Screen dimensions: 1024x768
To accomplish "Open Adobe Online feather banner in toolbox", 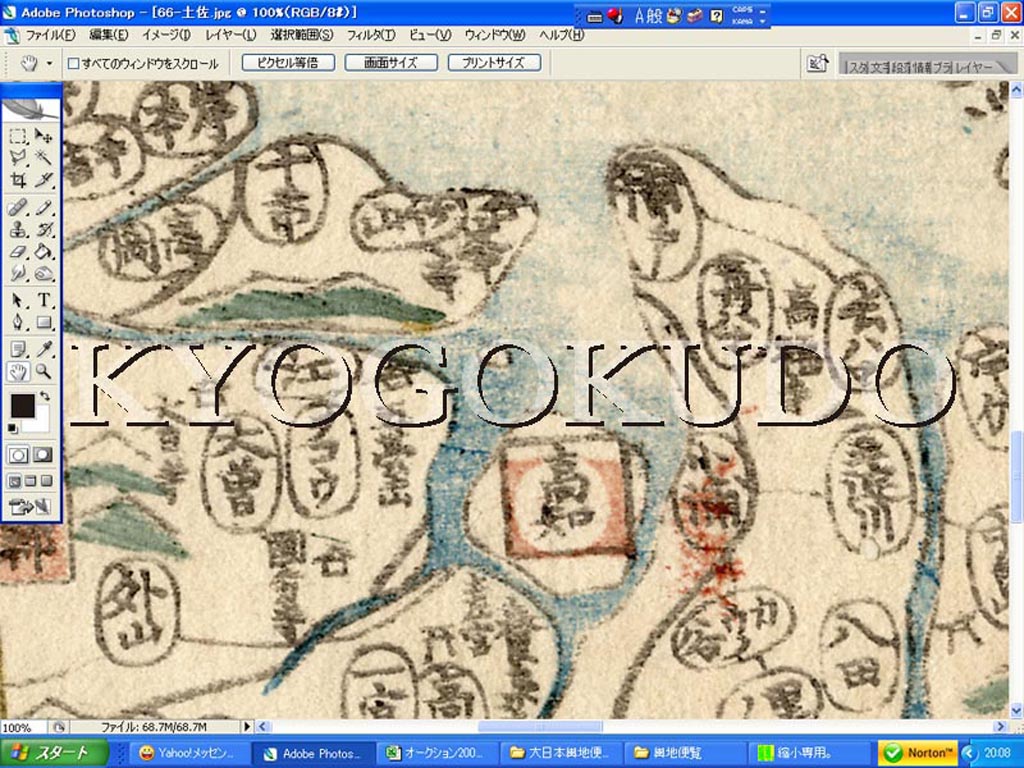I will click(x=31, y=109).
